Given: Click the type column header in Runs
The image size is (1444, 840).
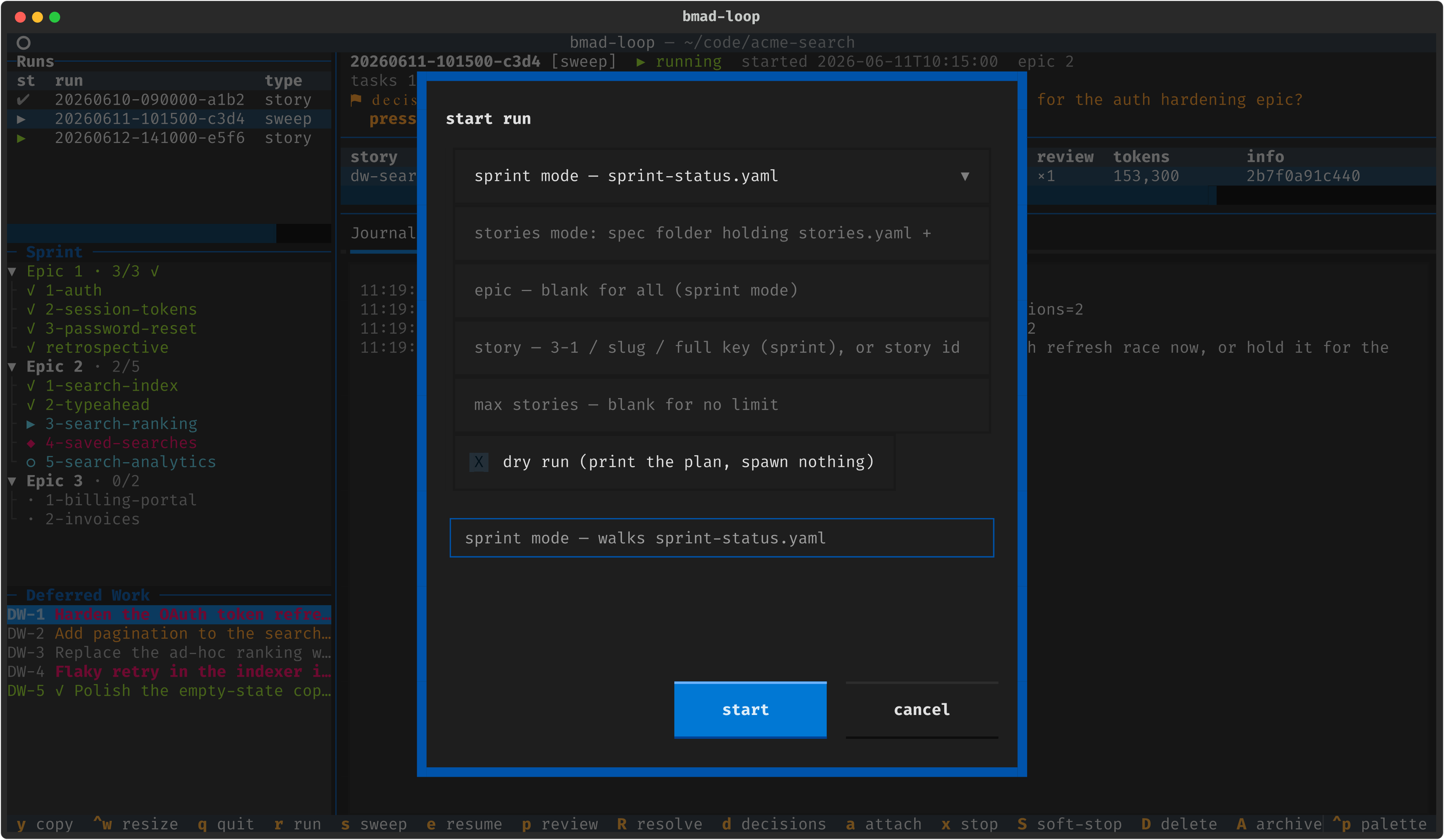Looking at the screenshot, I should coord(283,81).
